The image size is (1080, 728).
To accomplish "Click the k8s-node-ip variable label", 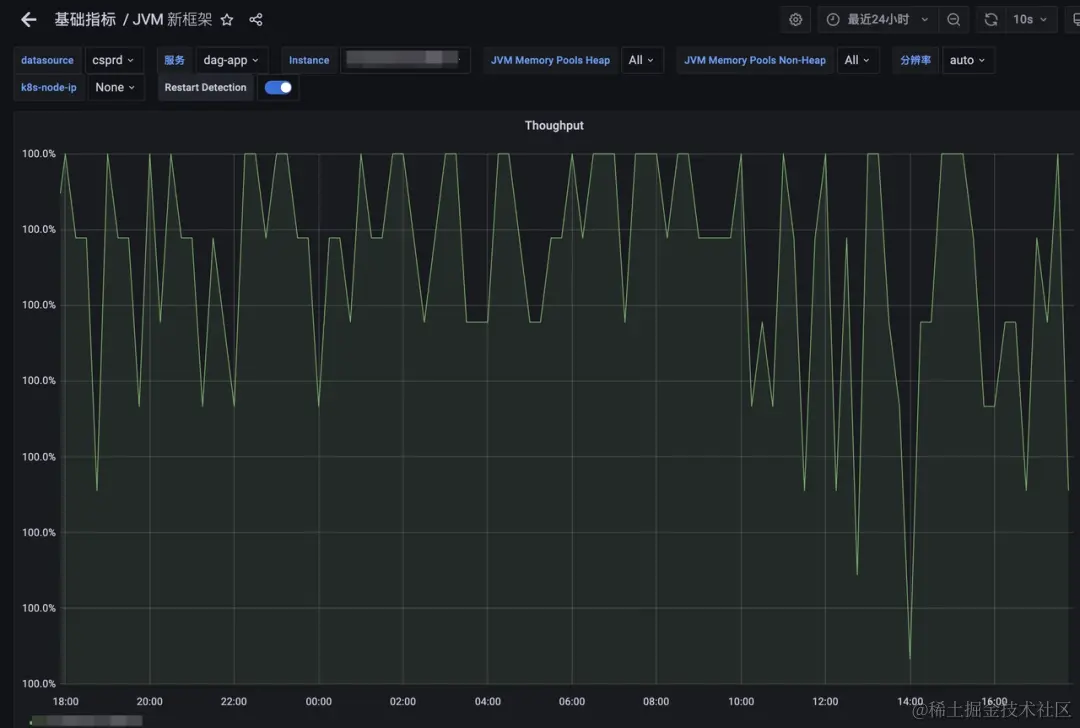I will tap(48, 87).
